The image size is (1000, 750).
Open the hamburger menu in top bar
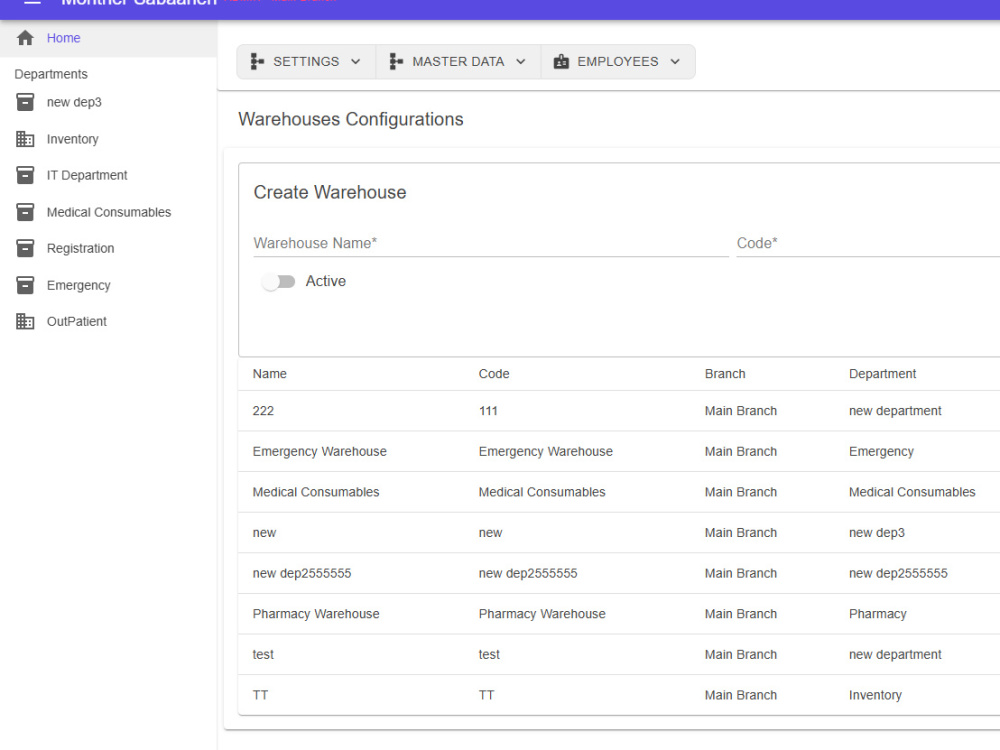pos(32,3)
